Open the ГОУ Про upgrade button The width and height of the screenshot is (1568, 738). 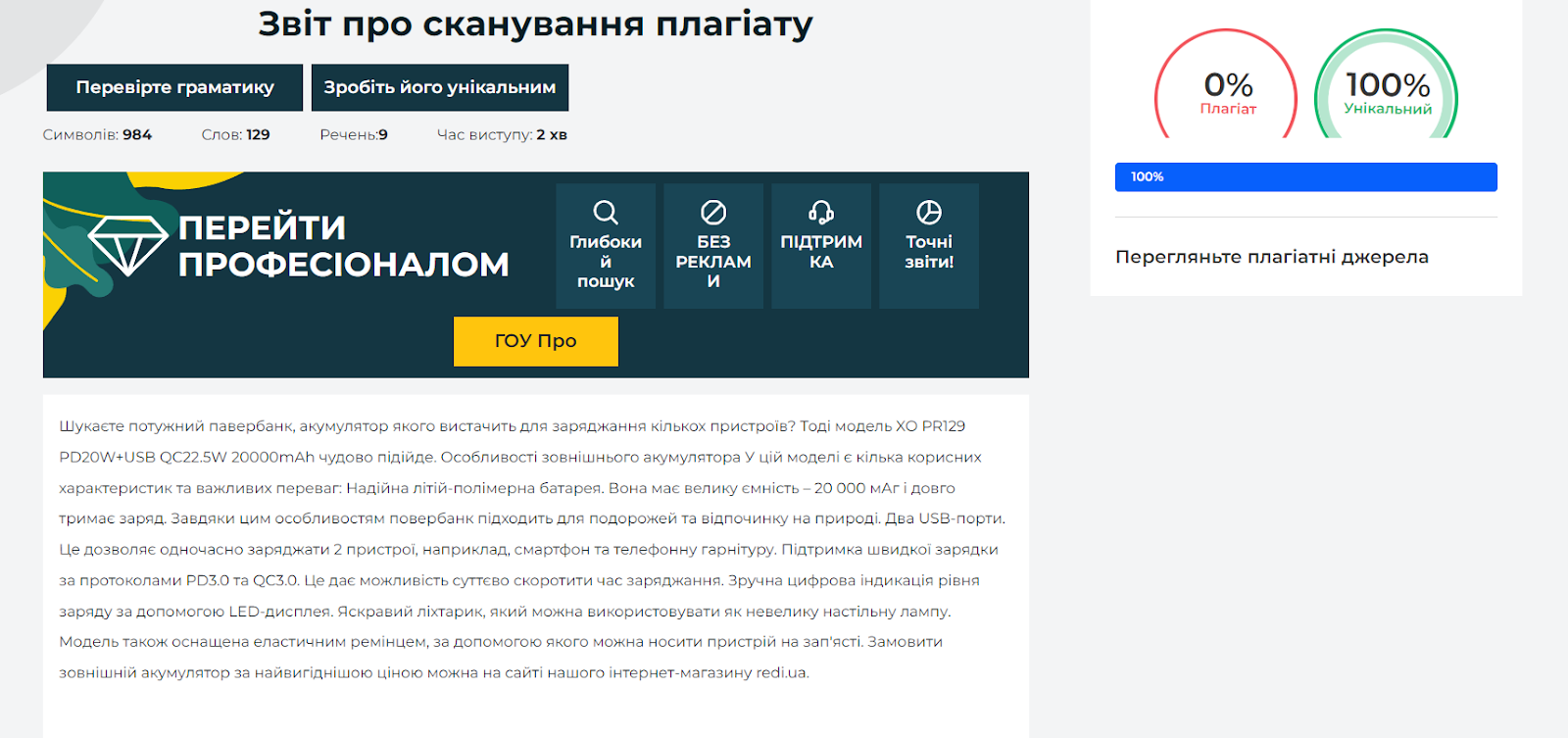click(536, 341)
